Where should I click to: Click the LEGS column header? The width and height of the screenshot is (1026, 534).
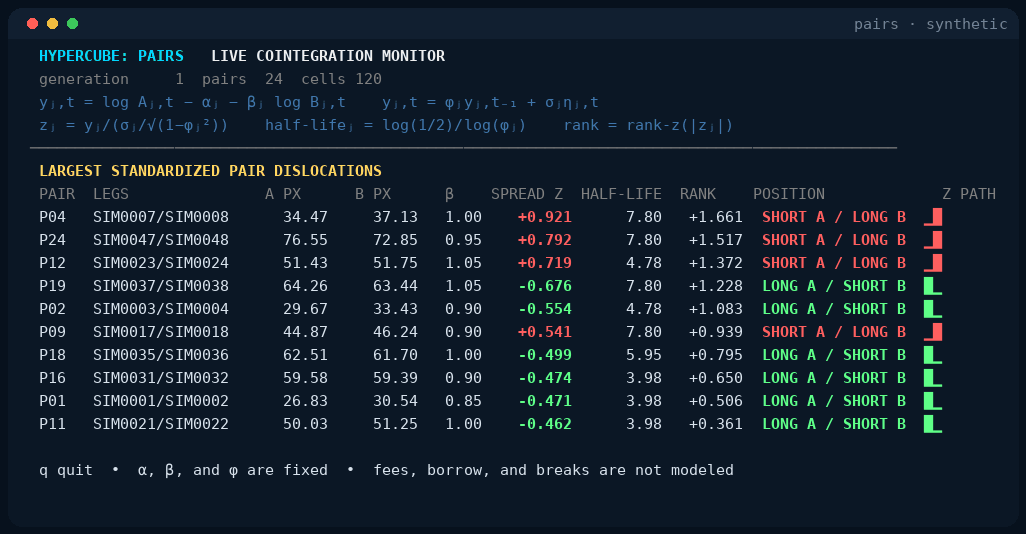(x=111, y=194)
